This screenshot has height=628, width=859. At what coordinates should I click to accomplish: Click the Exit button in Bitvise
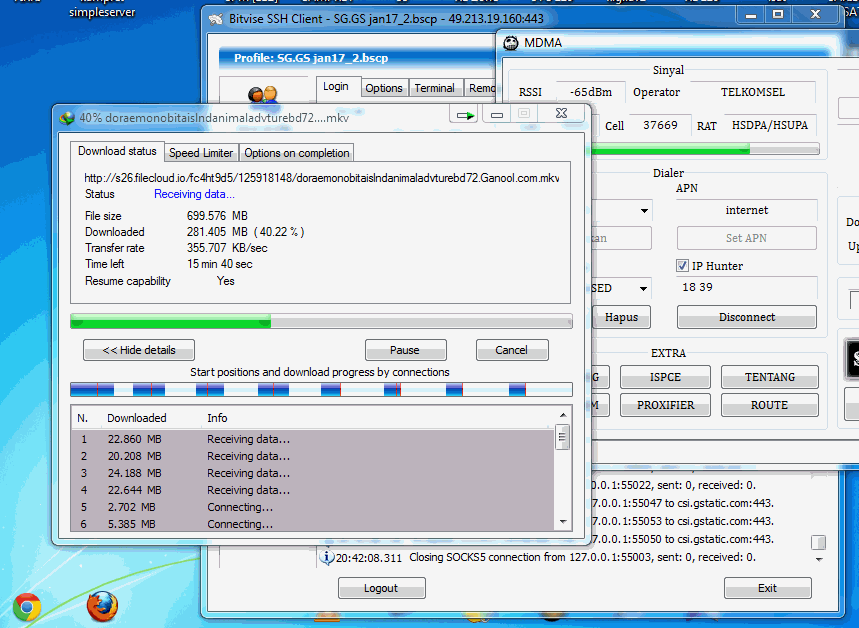pyautogui.click(x=768, y=588)
